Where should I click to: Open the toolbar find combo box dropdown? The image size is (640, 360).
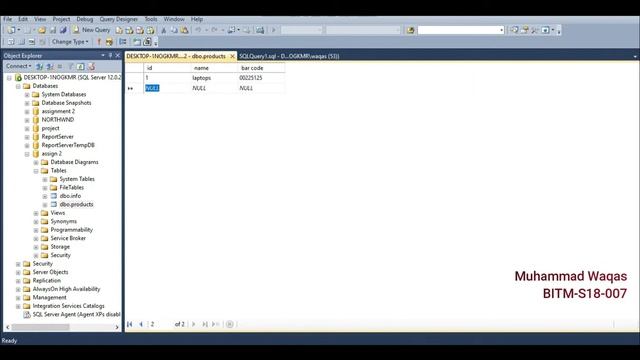click(x=502, y=30)
